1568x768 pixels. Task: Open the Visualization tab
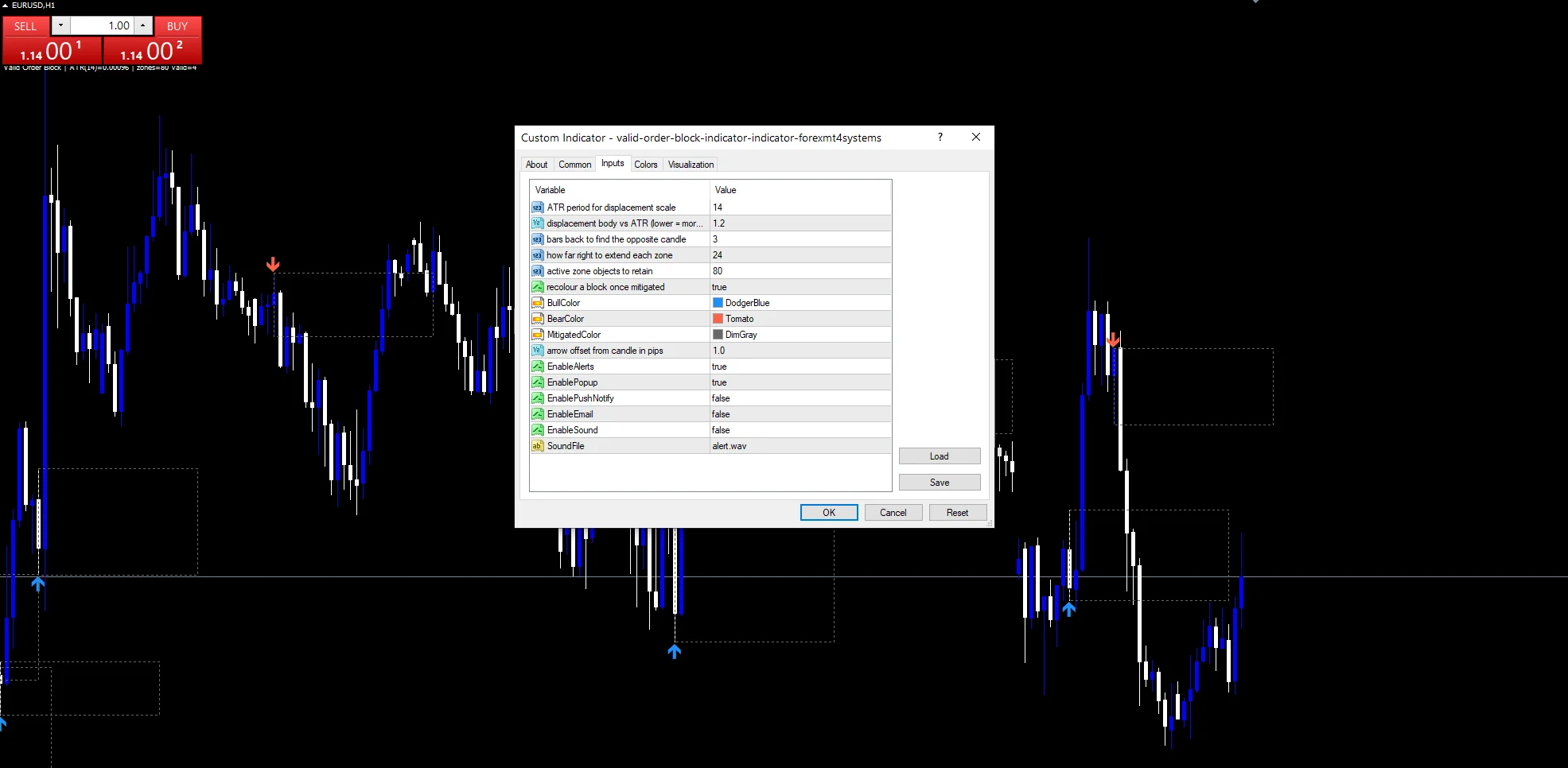[691, 165]
